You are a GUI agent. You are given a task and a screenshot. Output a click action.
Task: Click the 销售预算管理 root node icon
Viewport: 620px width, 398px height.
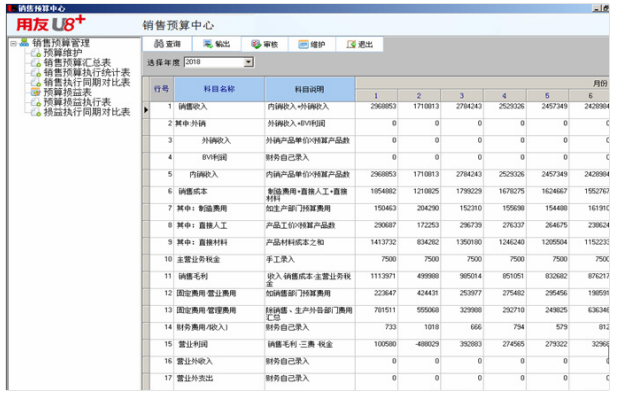point(25,42)
